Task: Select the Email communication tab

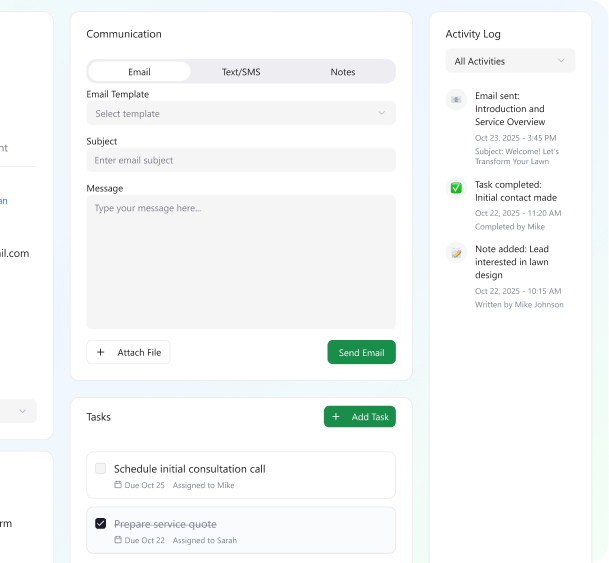Action: point(139,72)
